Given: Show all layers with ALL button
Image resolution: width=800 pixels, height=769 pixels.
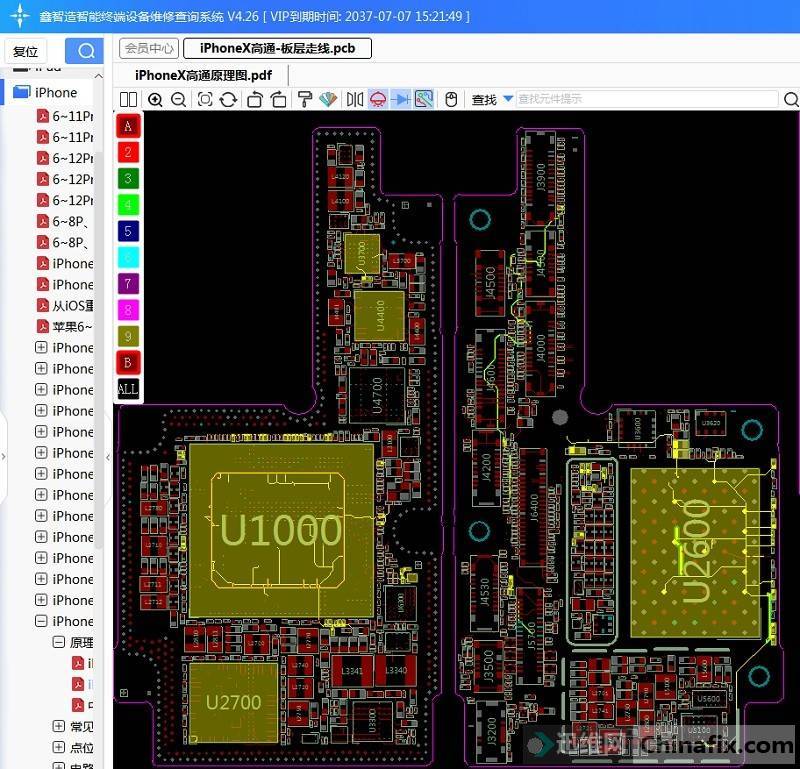Looking at the screenshot, I should [x=128, y=388].
